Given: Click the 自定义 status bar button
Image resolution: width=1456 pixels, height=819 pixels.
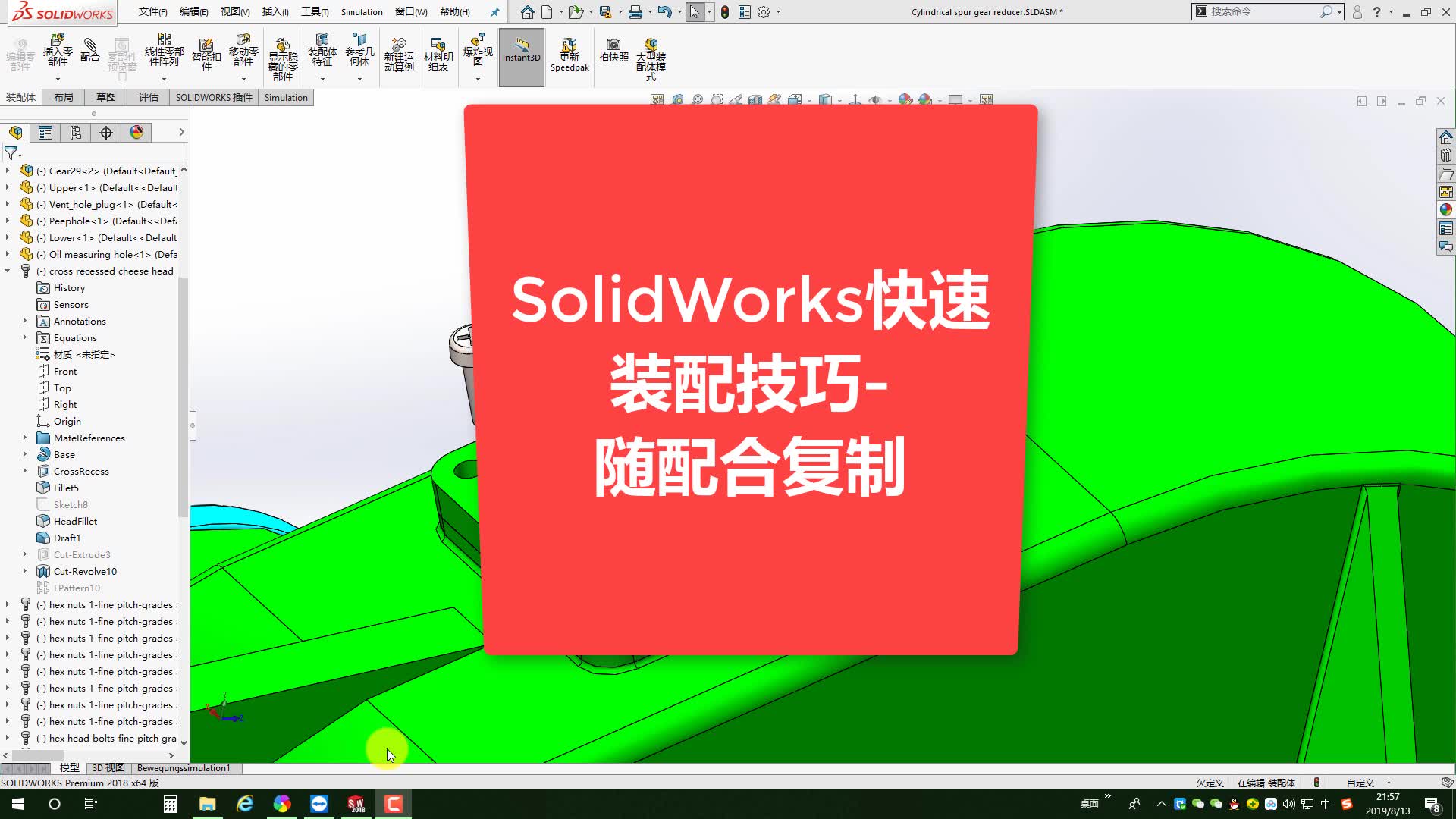Looking at the screenshot, I should point(1360,783).
